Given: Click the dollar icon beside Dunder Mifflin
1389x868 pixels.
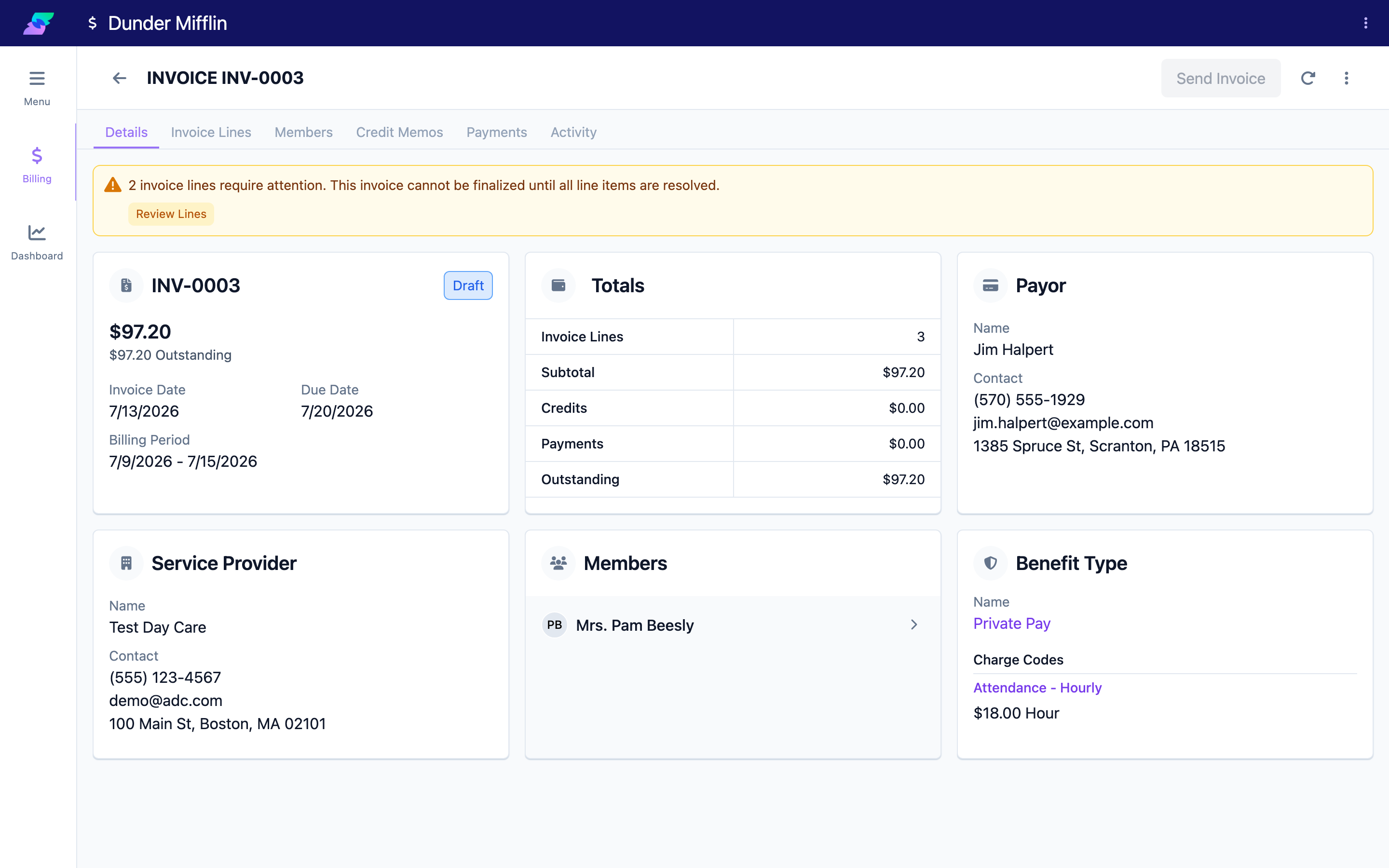Looking at the screenshot, I should (92, 23).
